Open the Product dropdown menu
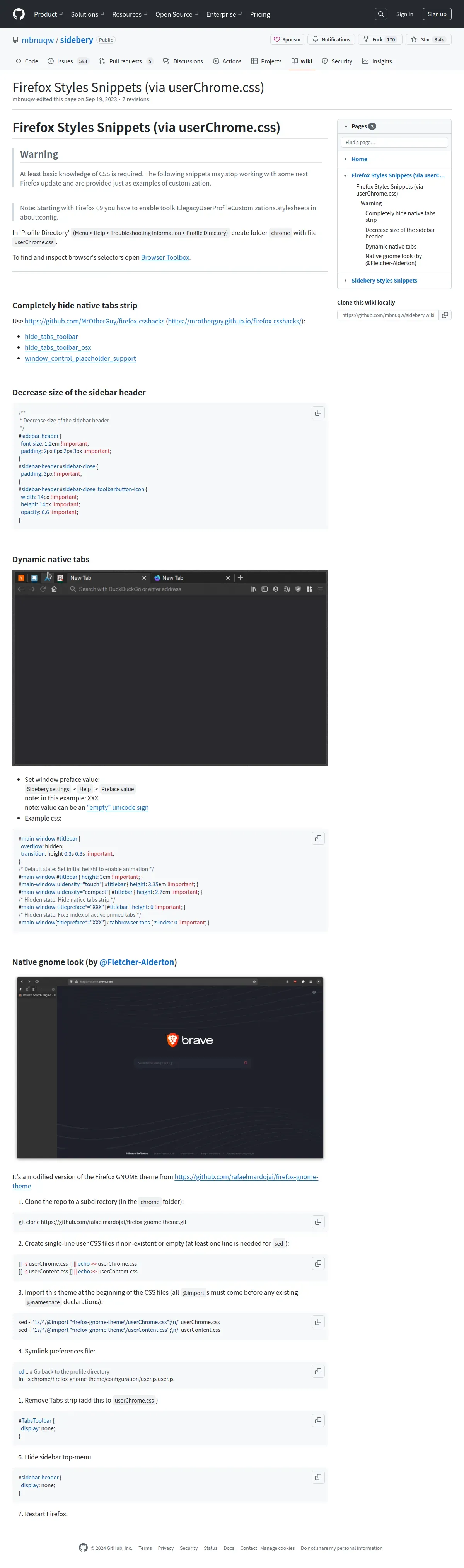Image resolution: width=464 pixels, height=1568 pixels. [48, 14]
